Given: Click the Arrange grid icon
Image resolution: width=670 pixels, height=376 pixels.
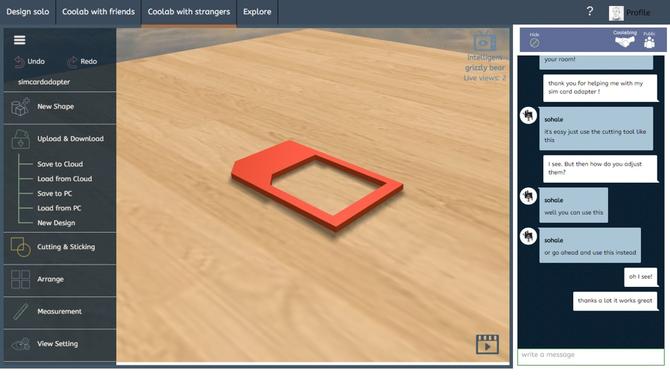Looking at the screenshot, I should coord(21,279).
